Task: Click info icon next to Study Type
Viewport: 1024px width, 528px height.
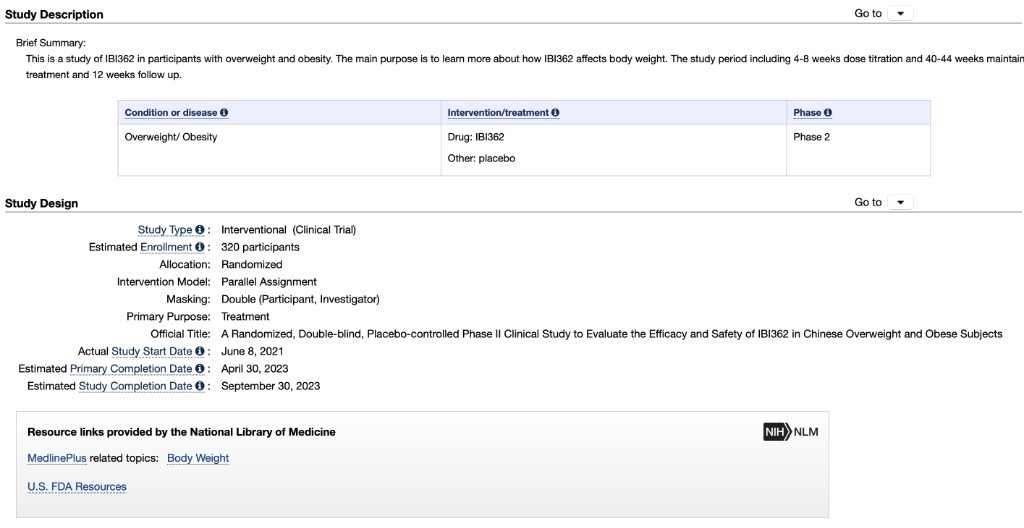Action: (201, 230)
